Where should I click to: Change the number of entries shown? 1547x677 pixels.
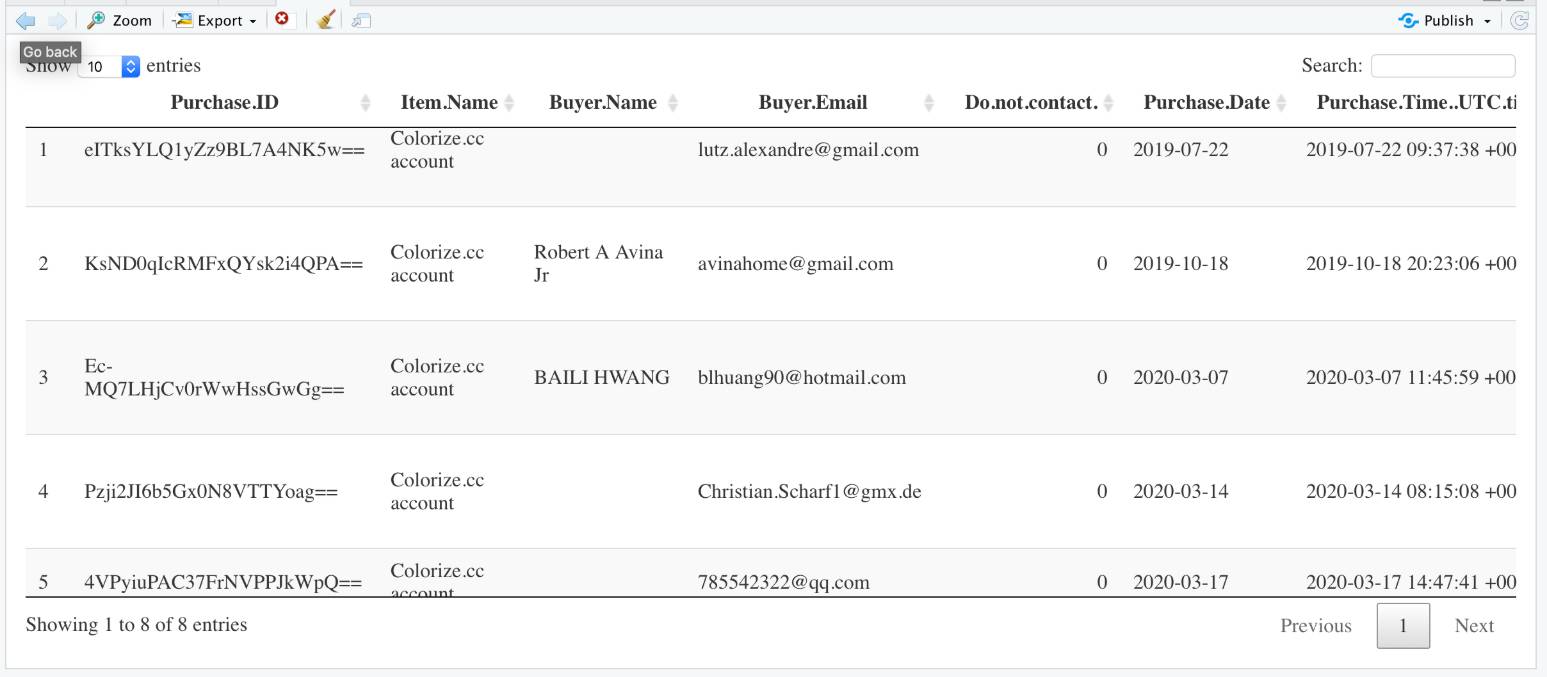coord(109,66)
